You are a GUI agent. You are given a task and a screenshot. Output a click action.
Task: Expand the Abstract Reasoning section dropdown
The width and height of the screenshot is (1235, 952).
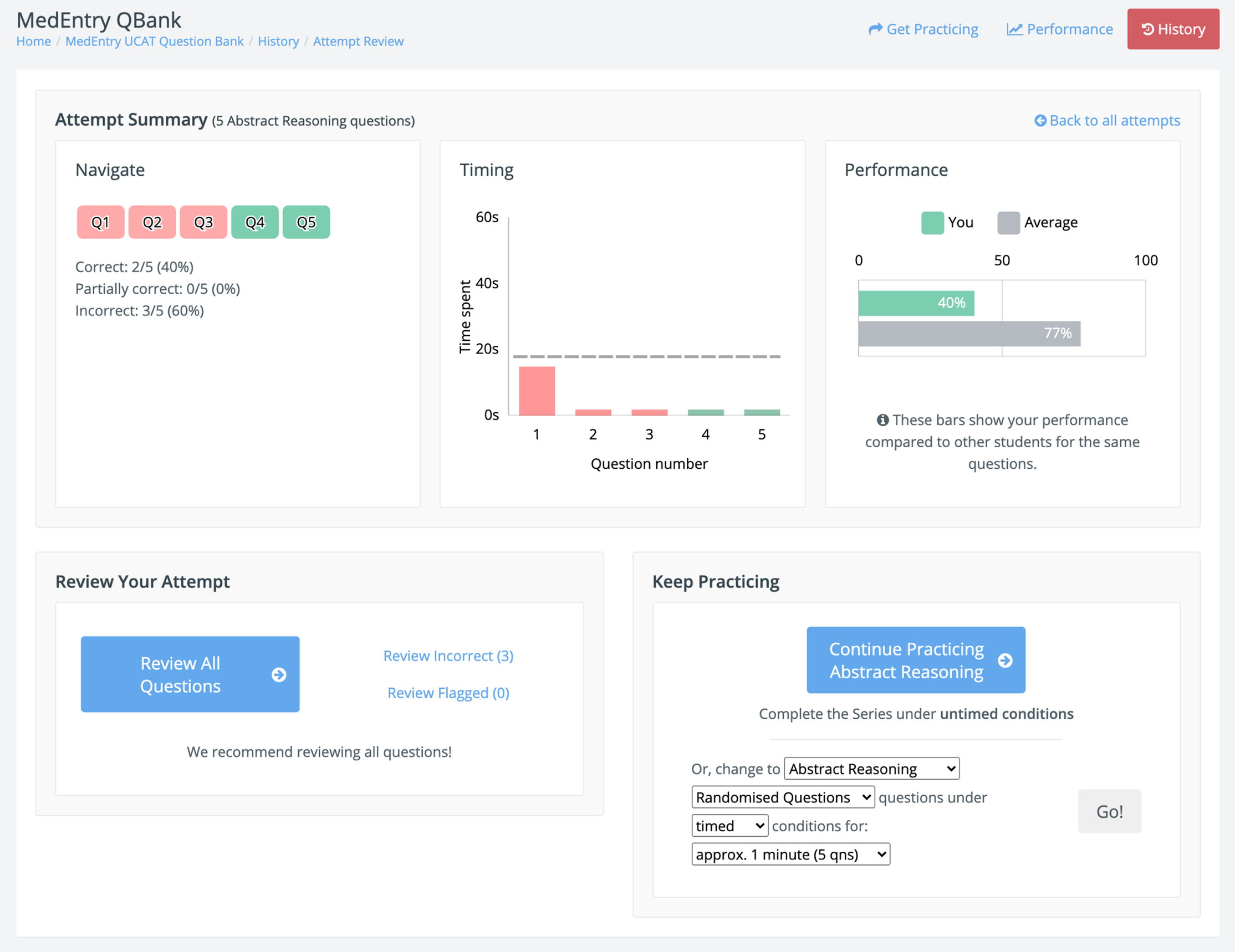coord(871,769)
